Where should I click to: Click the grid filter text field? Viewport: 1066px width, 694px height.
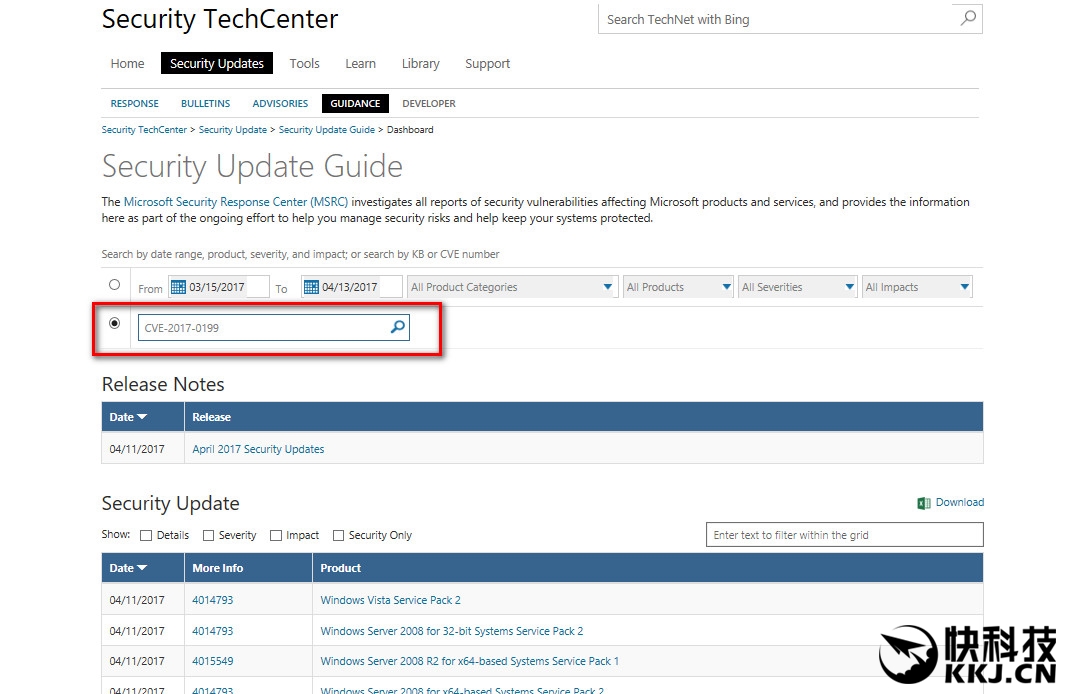pos(844,535)
